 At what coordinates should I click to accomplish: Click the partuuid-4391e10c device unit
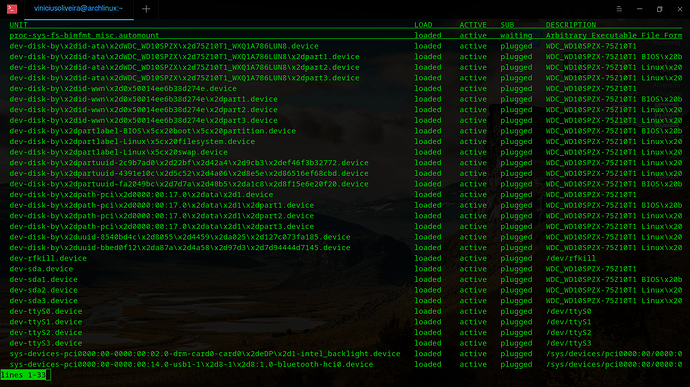(189, 173)
